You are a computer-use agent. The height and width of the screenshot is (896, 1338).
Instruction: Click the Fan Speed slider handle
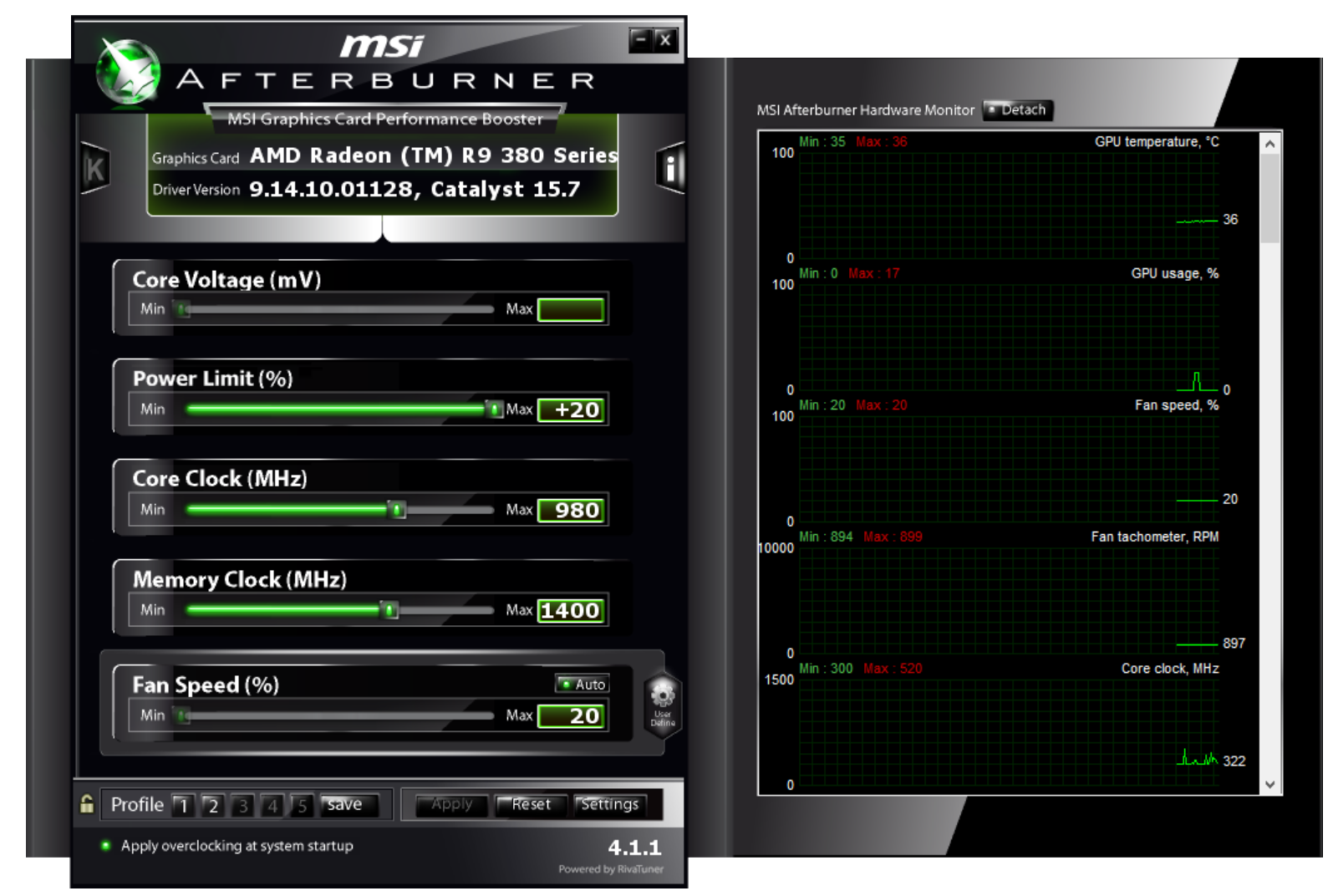183,715
